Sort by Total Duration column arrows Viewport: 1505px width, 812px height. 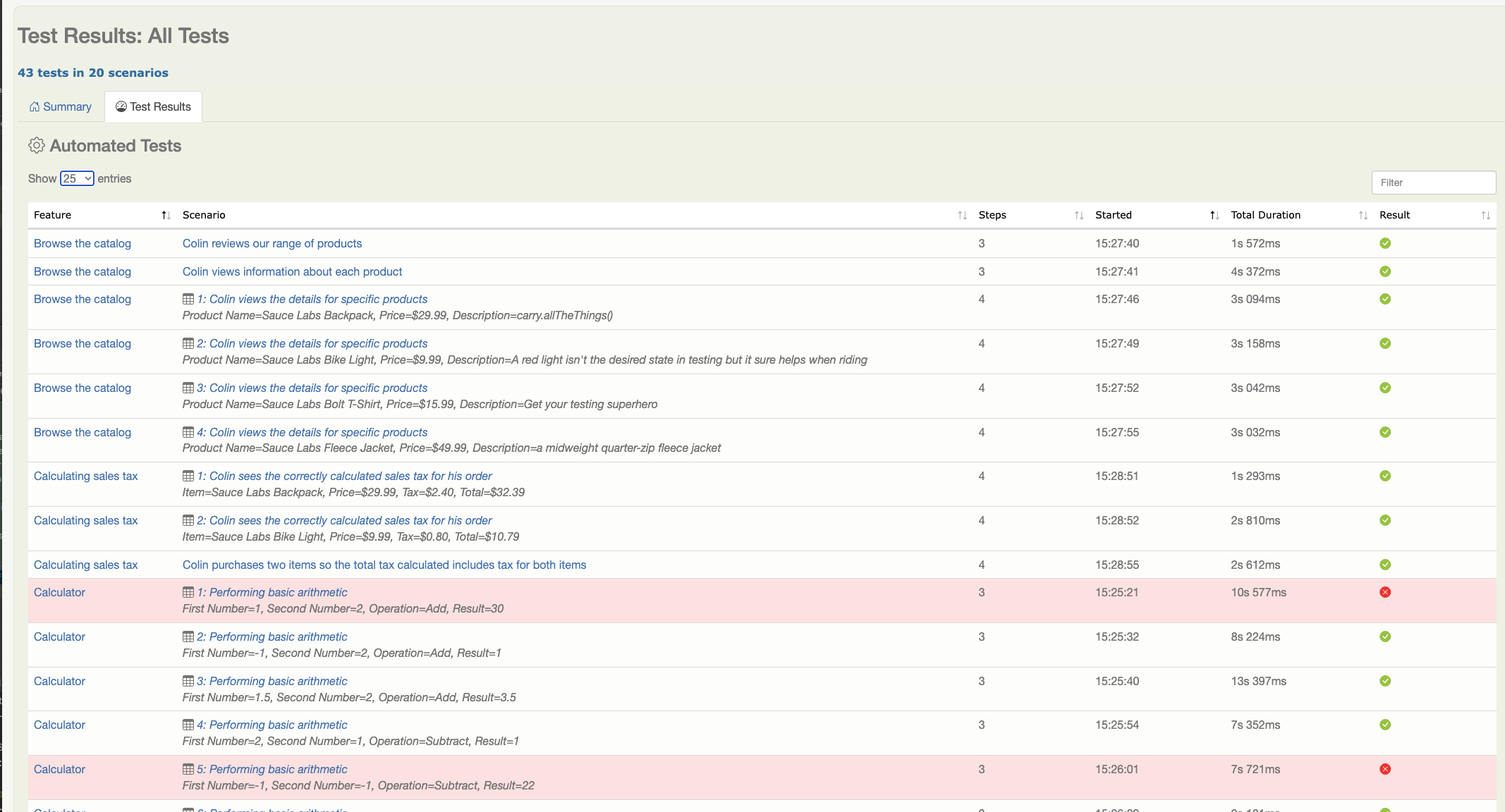[1363, 215]
